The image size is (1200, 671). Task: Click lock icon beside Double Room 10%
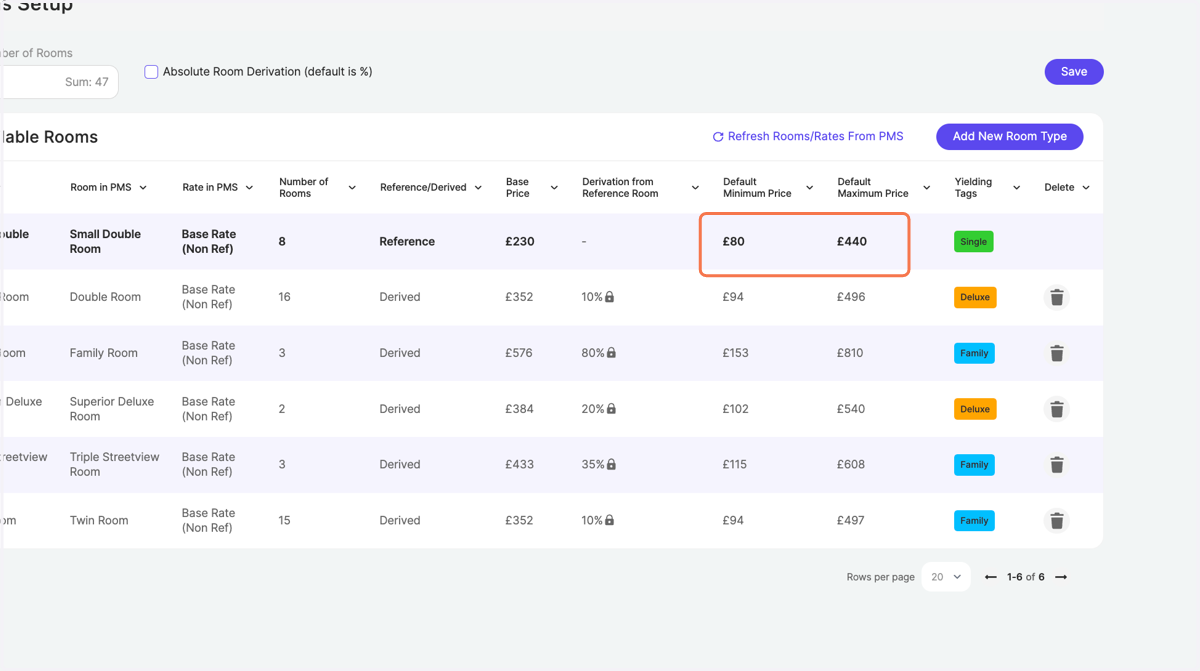coord(610,297)
